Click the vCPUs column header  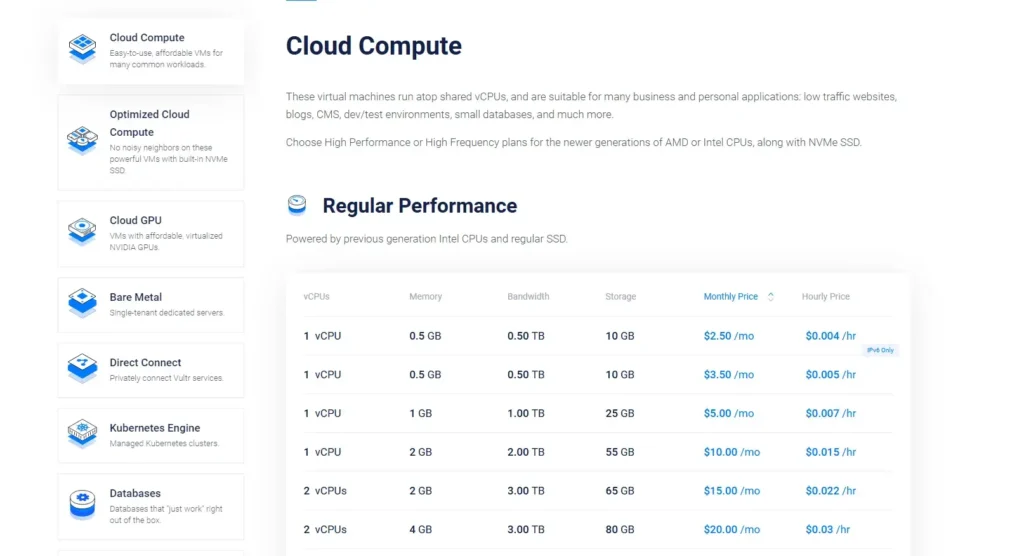pos(316,297)
